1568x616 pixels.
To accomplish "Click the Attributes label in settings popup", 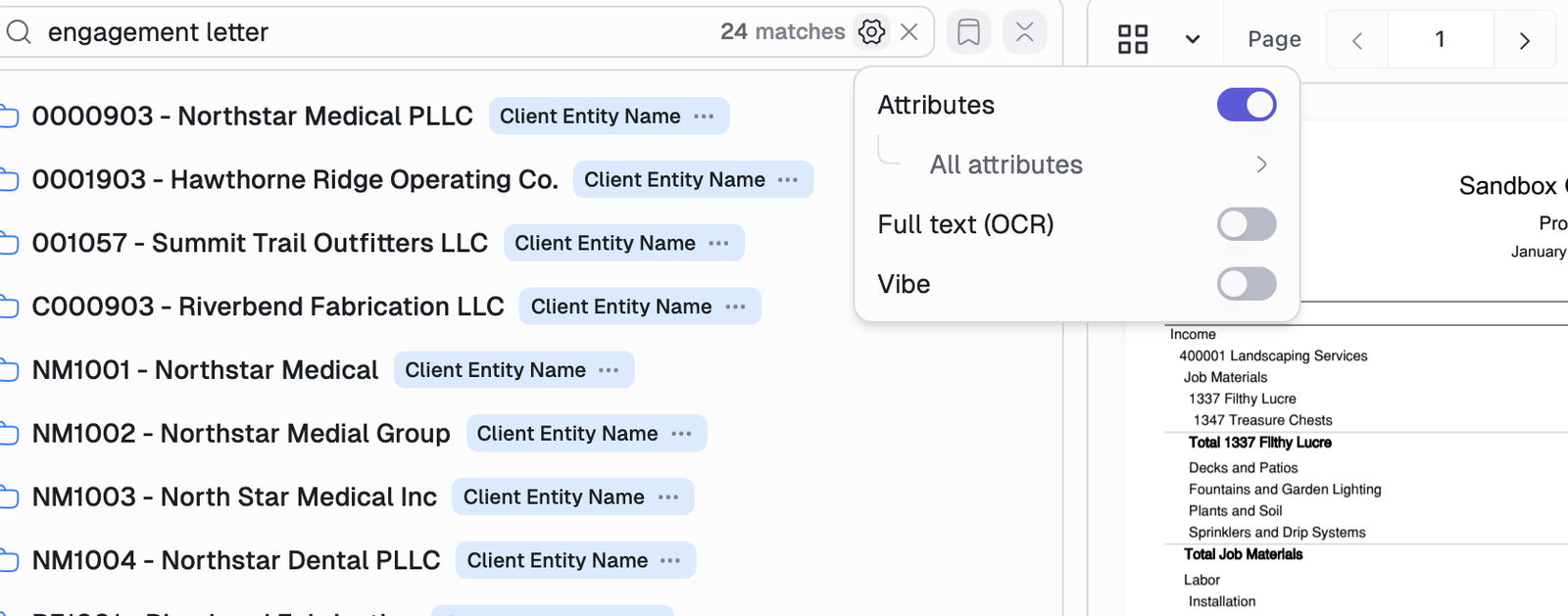I will point(936,105).
